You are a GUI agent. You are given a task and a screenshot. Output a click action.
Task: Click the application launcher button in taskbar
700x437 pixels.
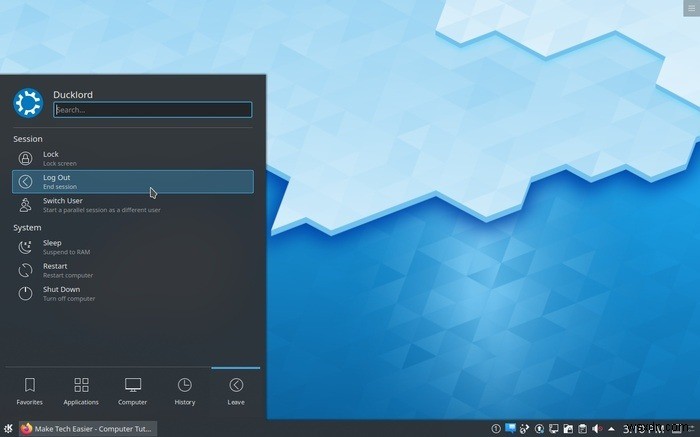pyautogui.click(x=8, y=429)
